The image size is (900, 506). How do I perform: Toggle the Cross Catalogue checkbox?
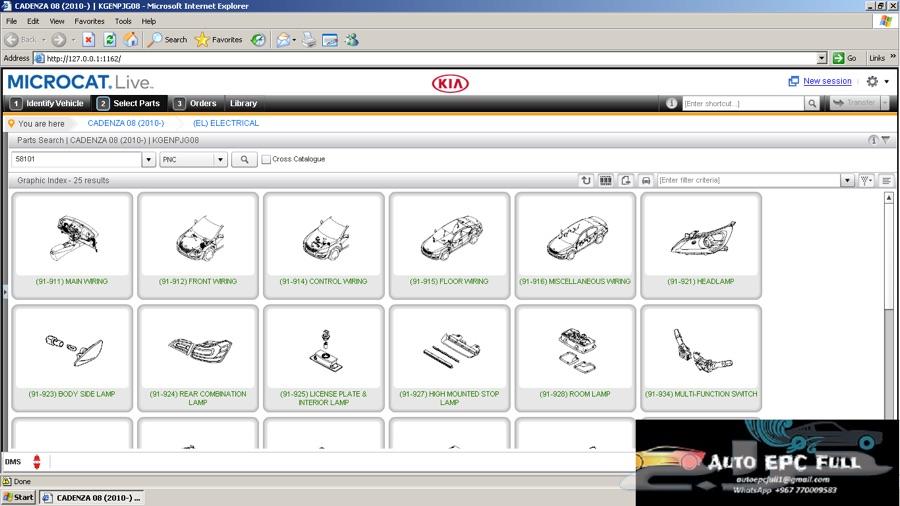pyautogui.click(x=266, y=159)
